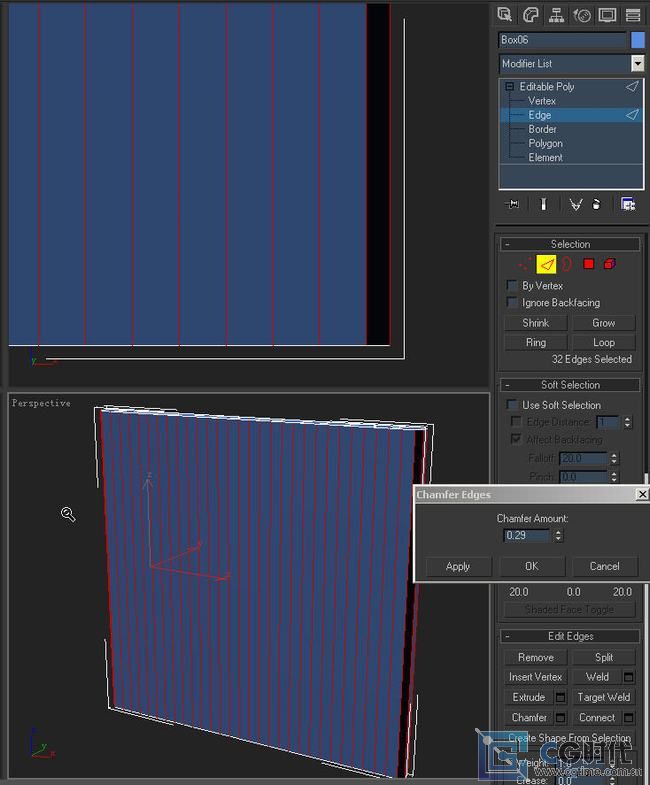Click the Edge Distance spinner arrows
The height and width of the screenshot is (785, 650).
(627, 422)
